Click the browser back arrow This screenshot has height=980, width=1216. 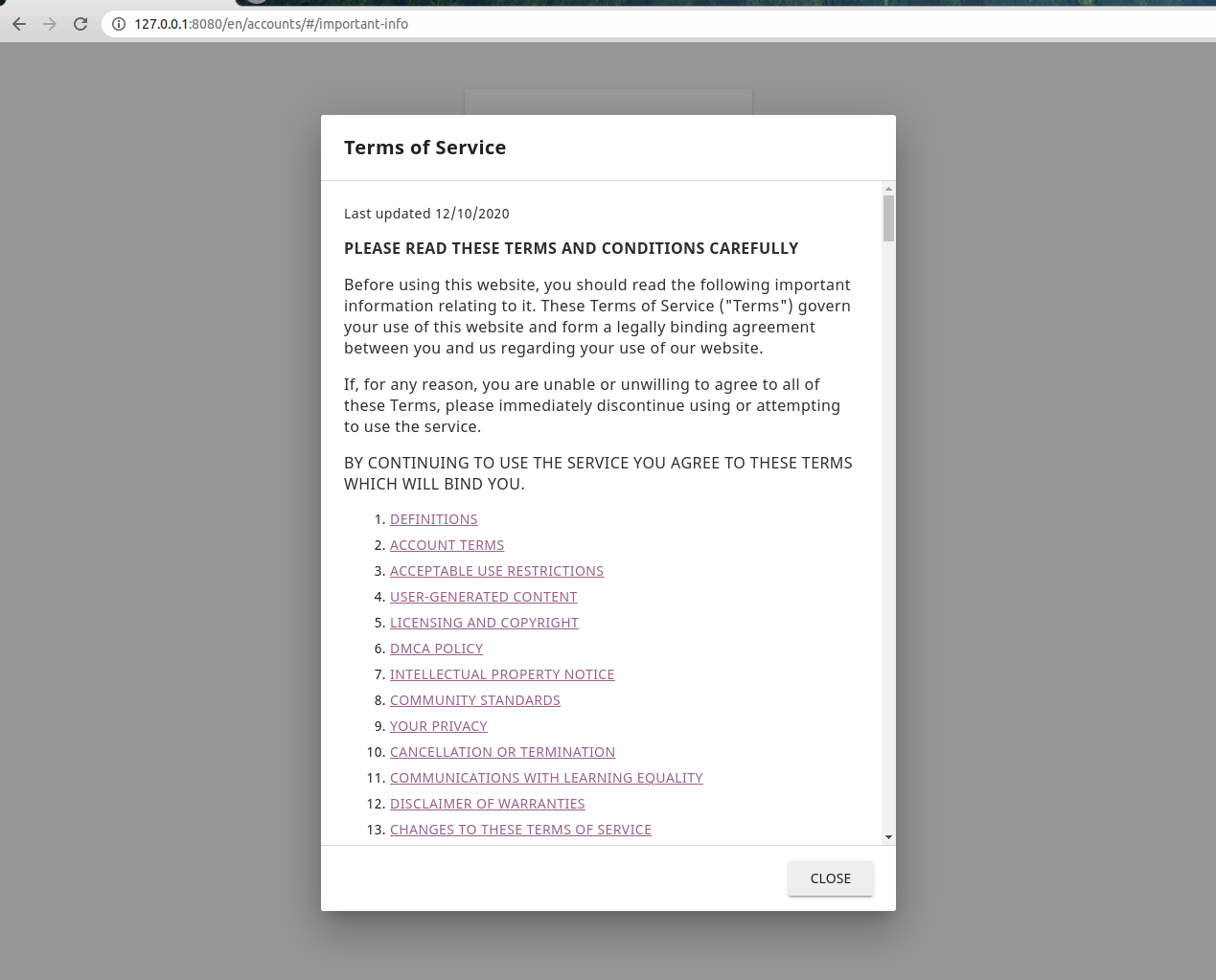pyautogui.click(x=19, y=24)
